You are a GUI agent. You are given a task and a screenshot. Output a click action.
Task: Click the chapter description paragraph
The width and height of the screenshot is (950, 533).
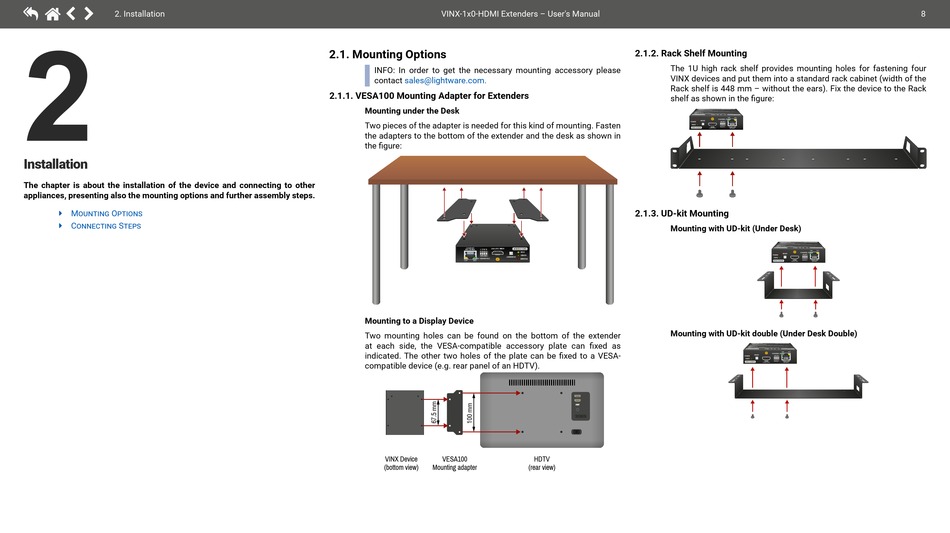(x=169, y=190)
